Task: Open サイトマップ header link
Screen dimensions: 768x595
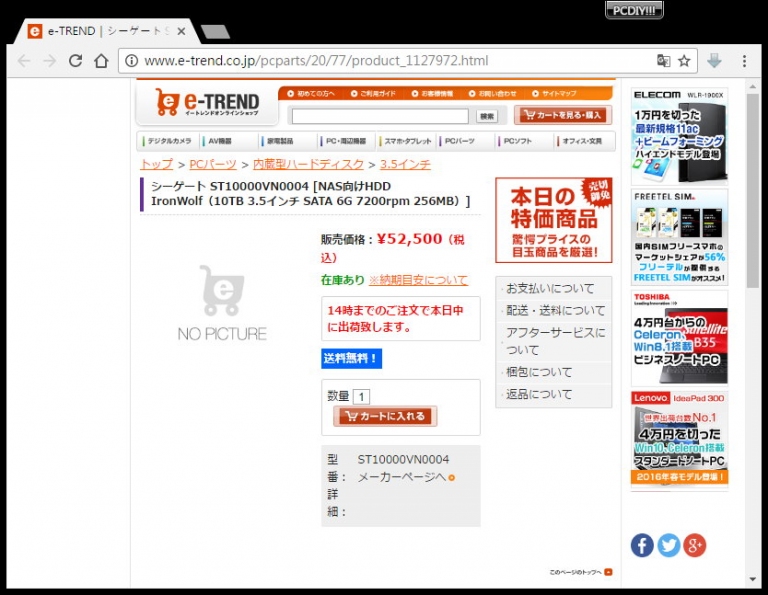Action: pos(554,94)
